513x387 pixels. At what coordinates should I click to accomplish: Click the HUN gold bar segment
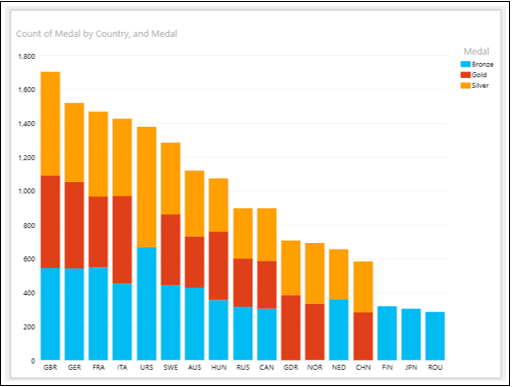(x=219, y=266)
